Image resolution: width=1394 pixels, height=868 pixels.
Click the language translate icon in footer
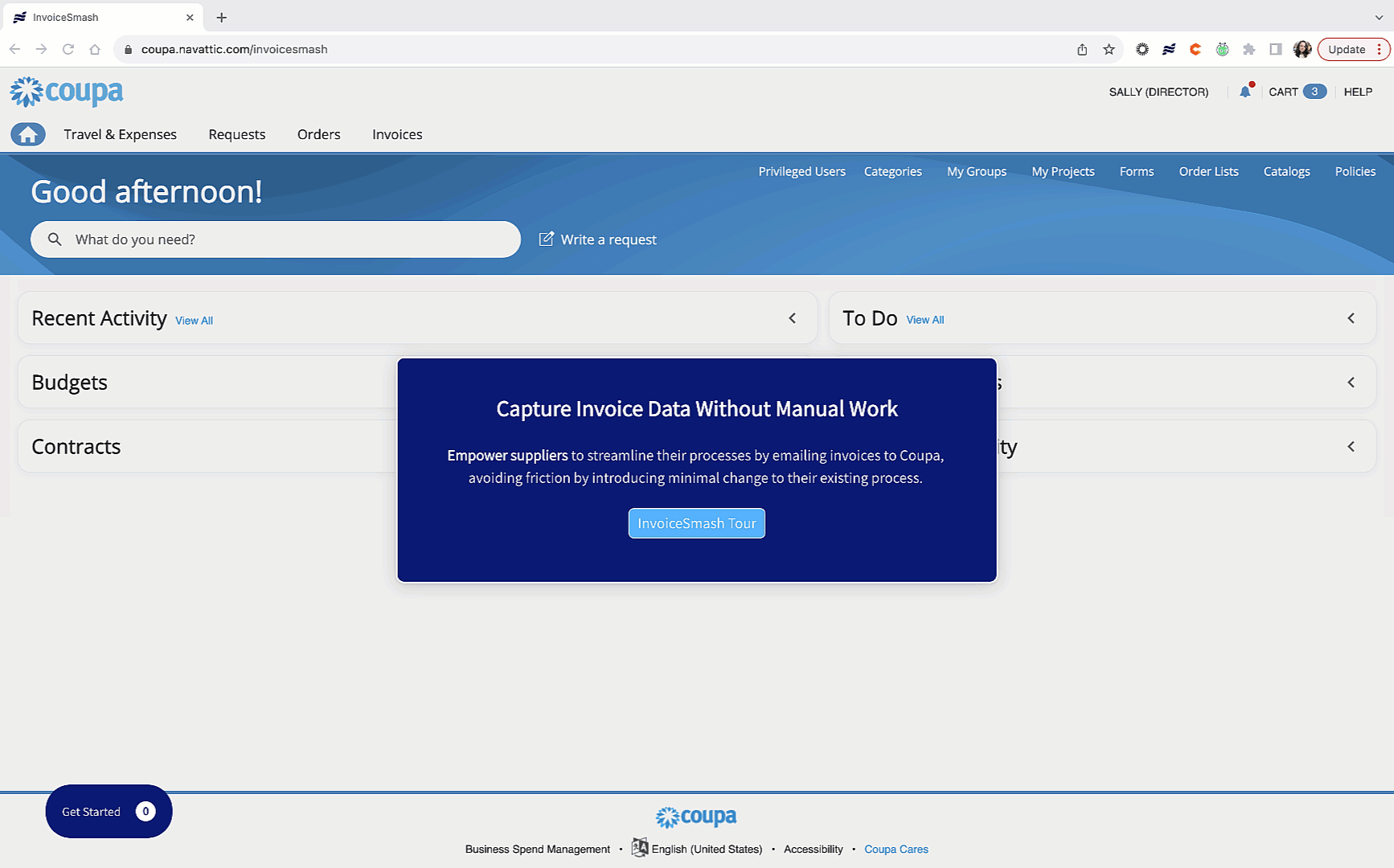tap(640, 847)
